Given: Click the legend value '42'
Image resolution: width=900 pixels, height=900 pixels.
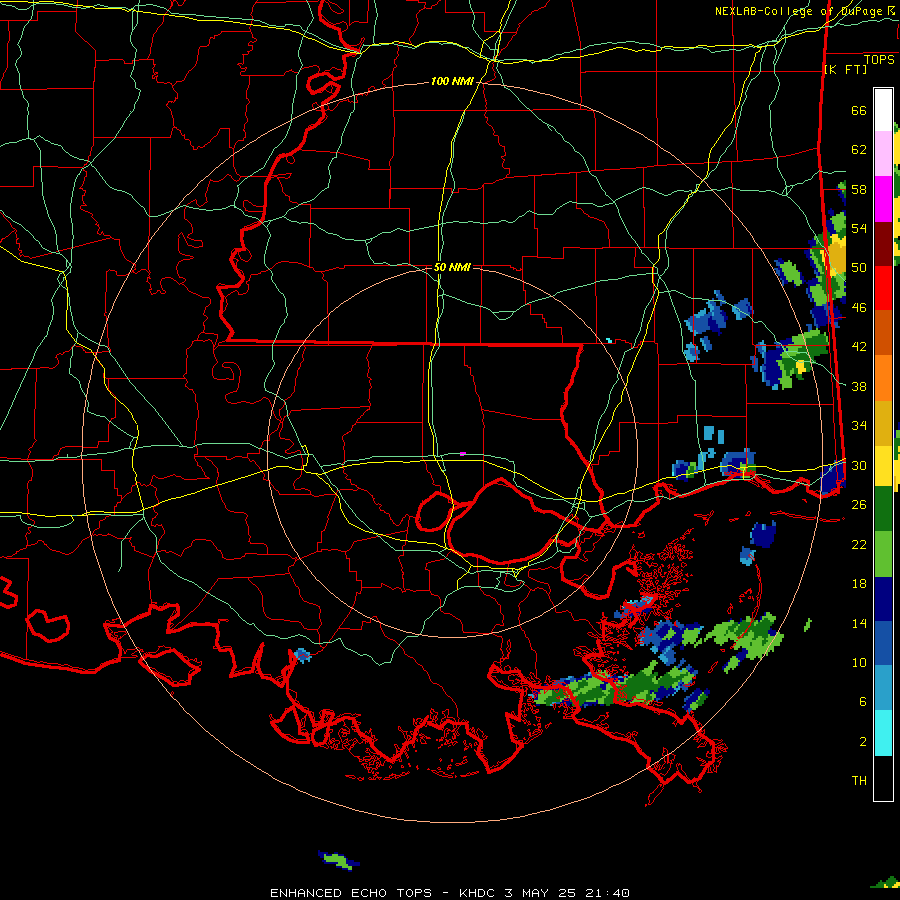Looking at the screenshot, I should (859, 347).
